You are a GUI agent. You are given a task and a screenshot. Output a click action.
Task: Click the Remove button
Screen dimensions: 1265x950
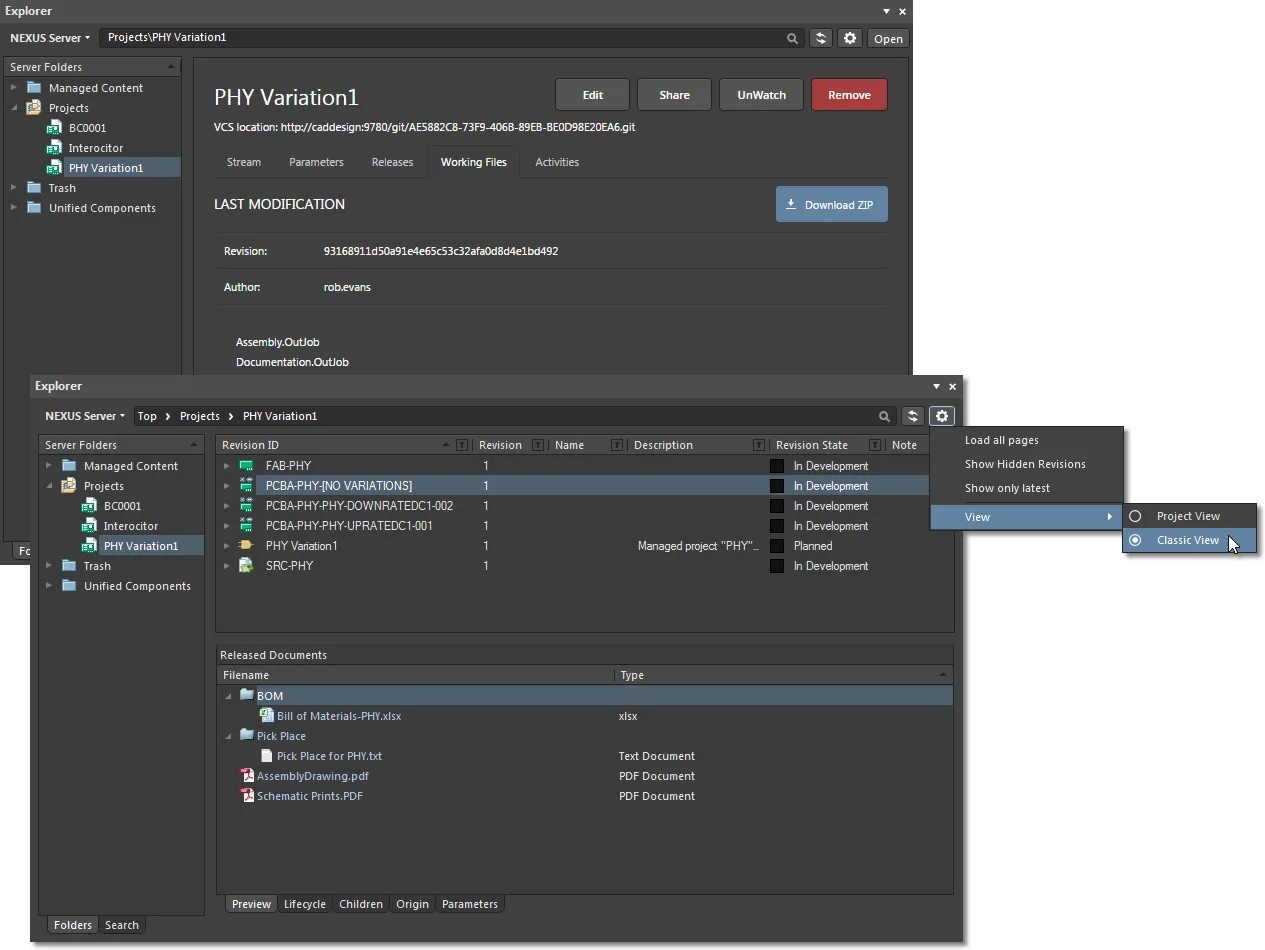pyautogui.click(x=848, y=93)
